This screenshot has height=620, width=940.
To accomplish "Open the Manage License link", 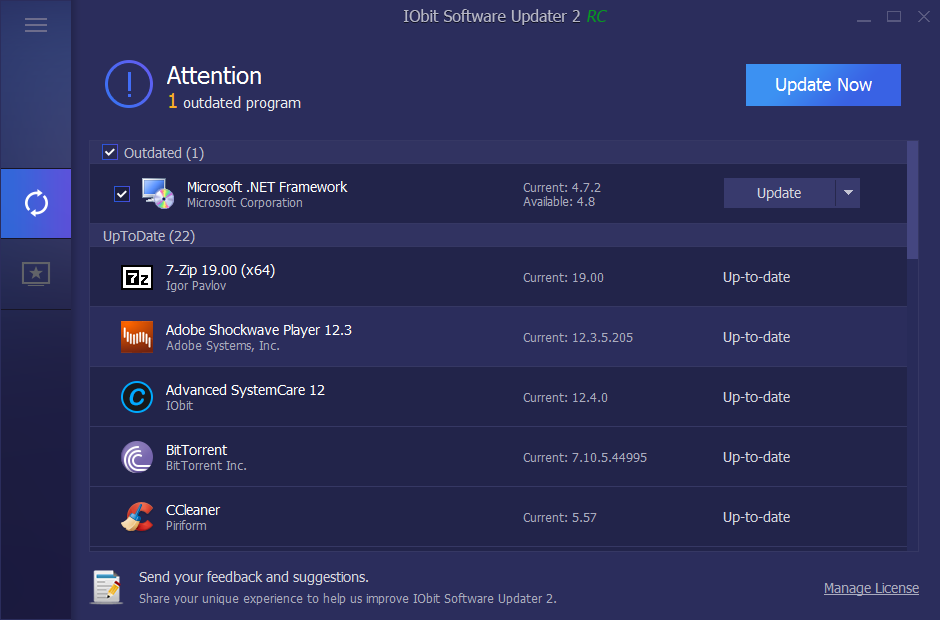I will [x=871, y=588].
